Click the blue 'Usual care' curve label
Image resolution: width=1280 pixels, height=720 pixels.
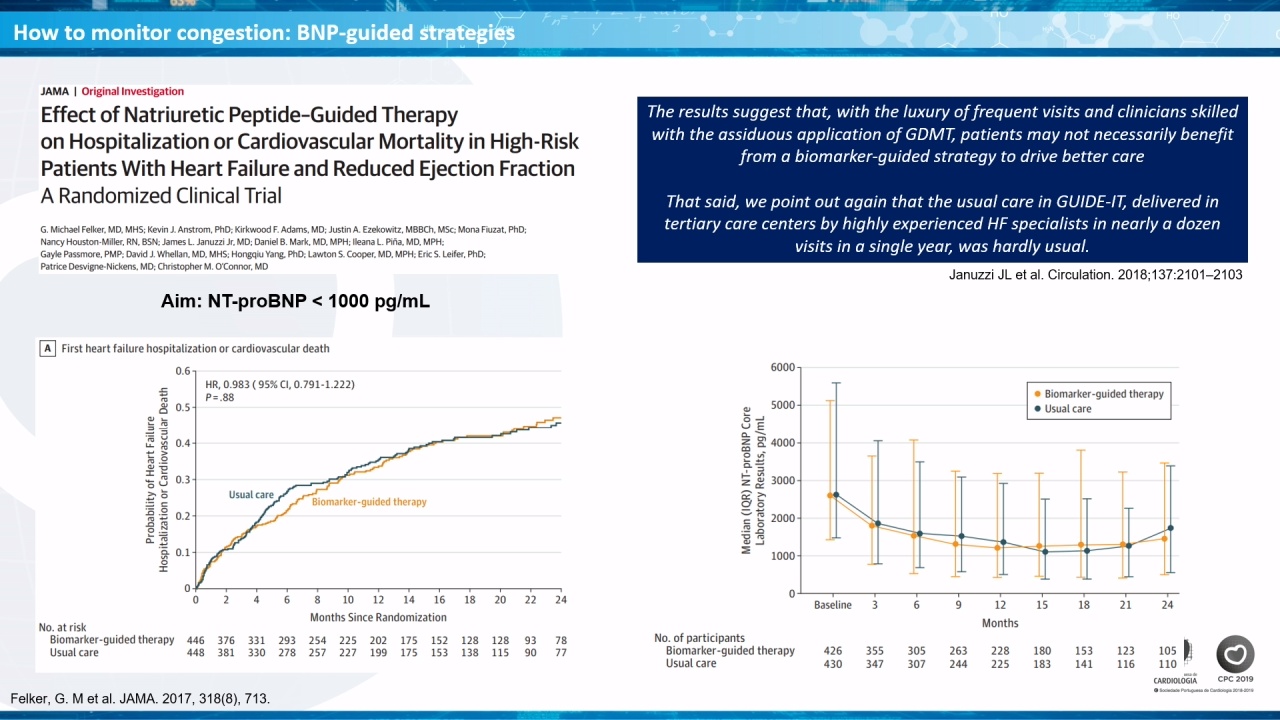(251, 495)
